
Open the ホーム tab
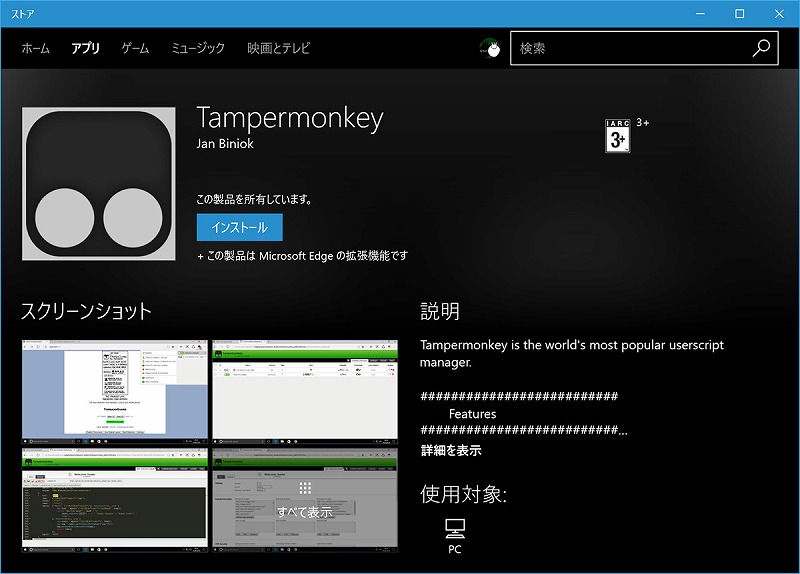click(36, 48)
